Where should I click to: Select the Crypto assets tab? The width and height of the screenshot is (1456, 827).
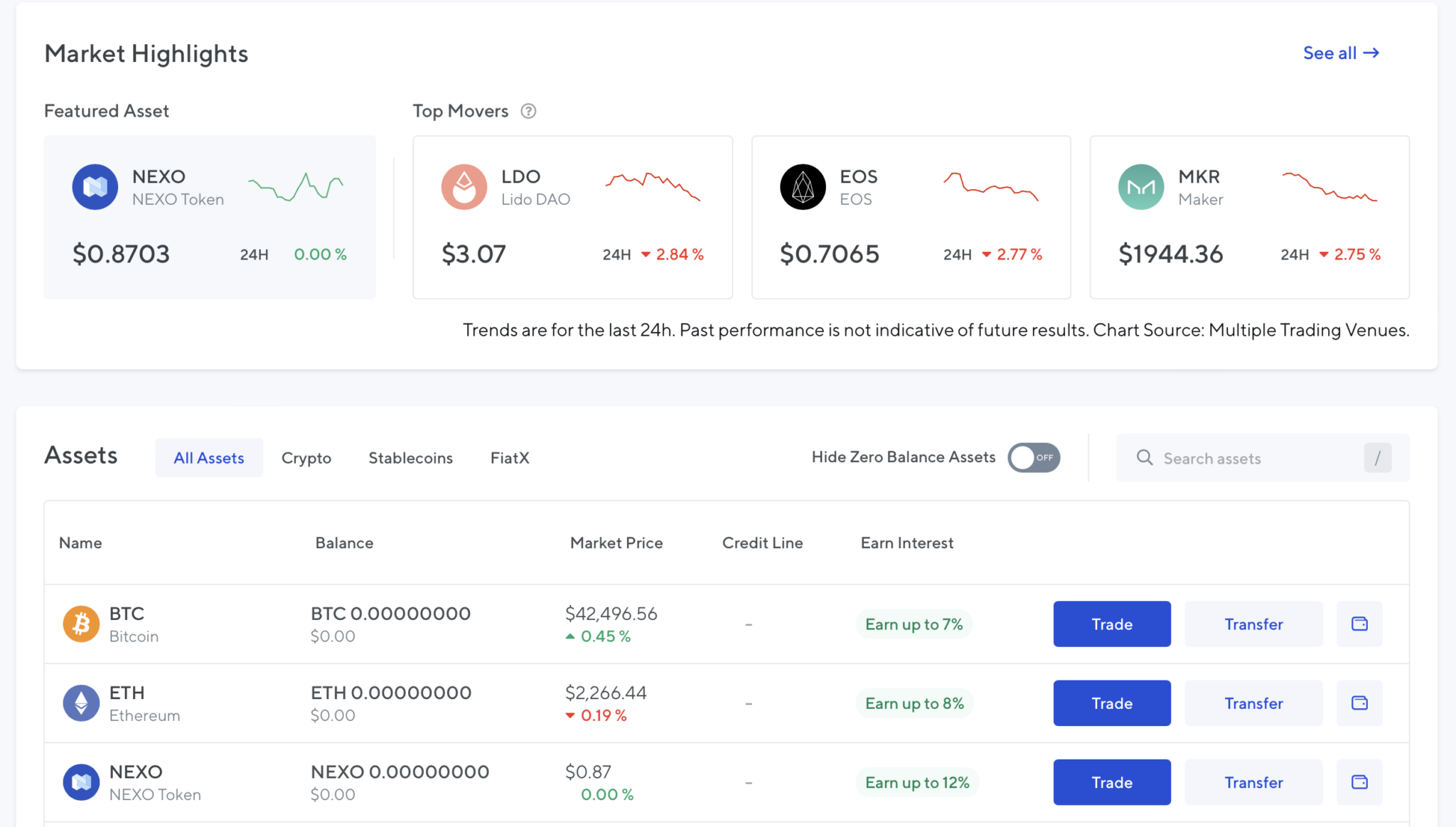pyautogui.click(x=306, y=457)
